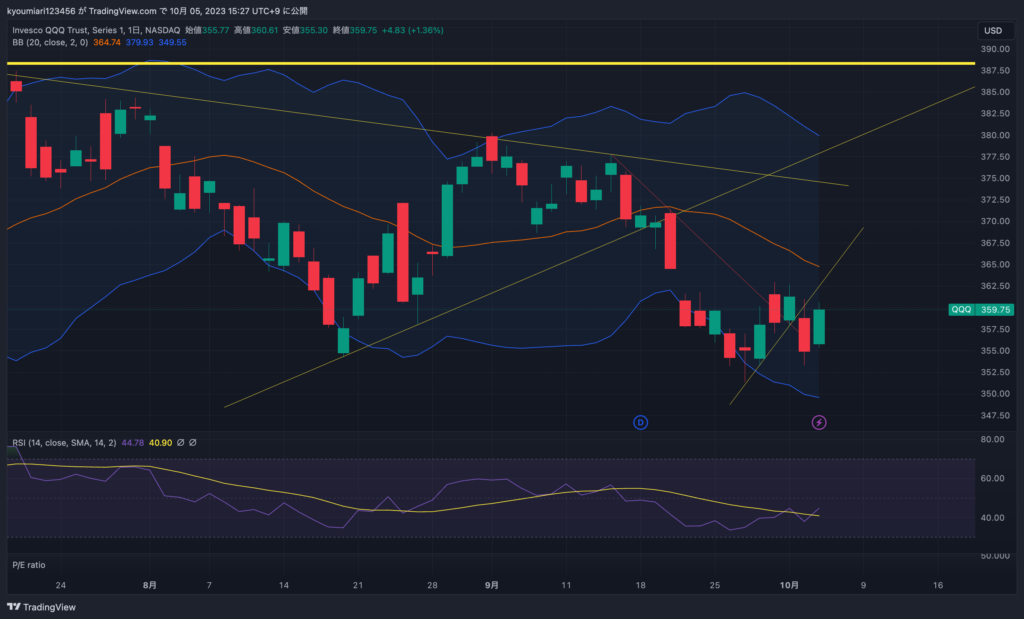Click the BB (20, close, 2, 0) indicator label
Screen dimensions: 1024x619
[x=50, y=42]
